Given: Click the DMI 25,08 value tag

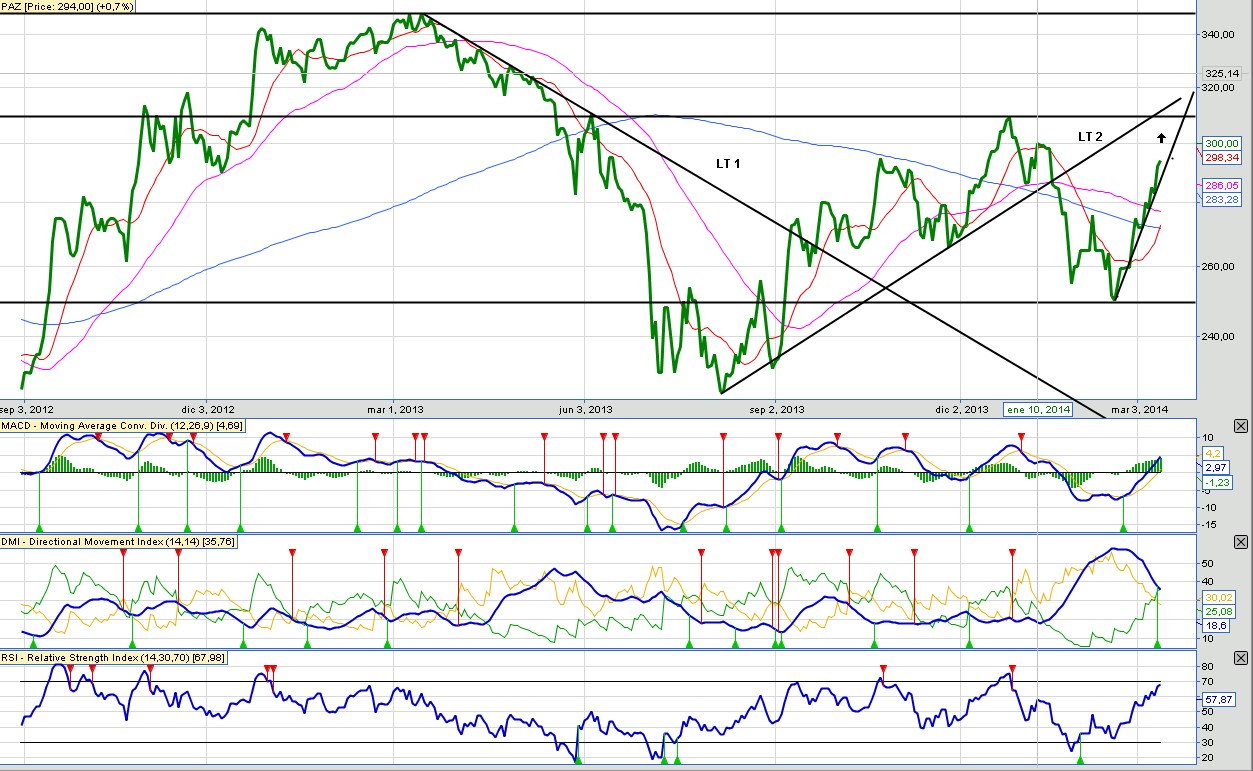Looking at the screenshot, I should (1217, 610).
